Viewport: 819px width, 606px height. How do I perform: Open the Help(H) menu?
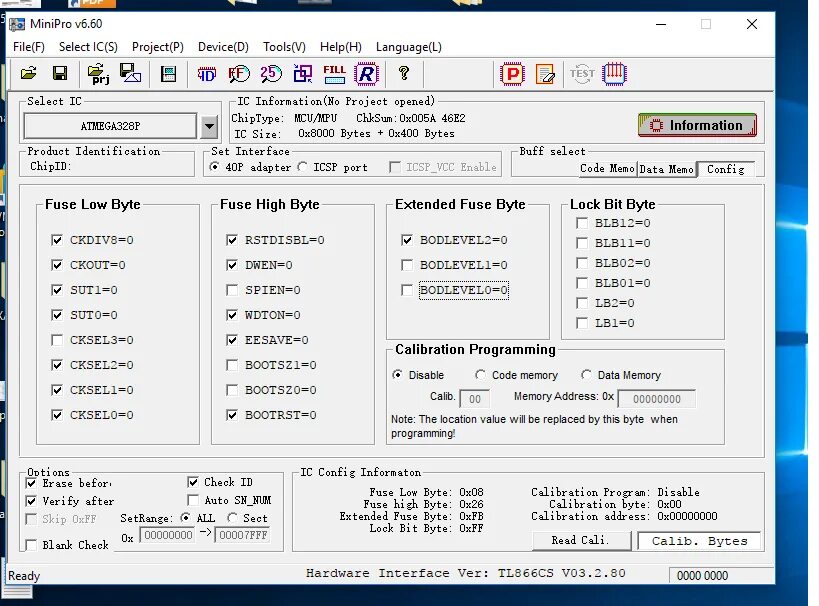[x=341, y=47]
